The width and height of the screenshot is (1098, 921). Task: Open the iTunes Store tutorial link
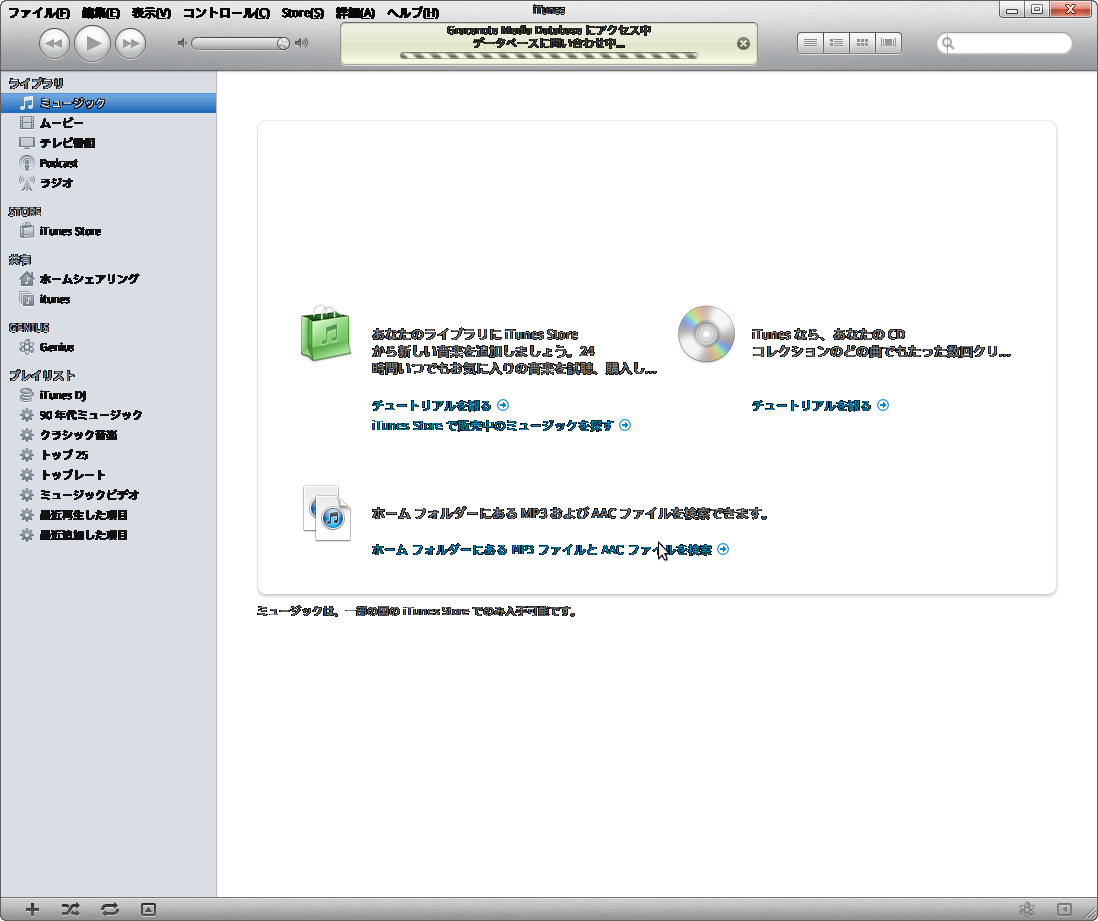440,406
